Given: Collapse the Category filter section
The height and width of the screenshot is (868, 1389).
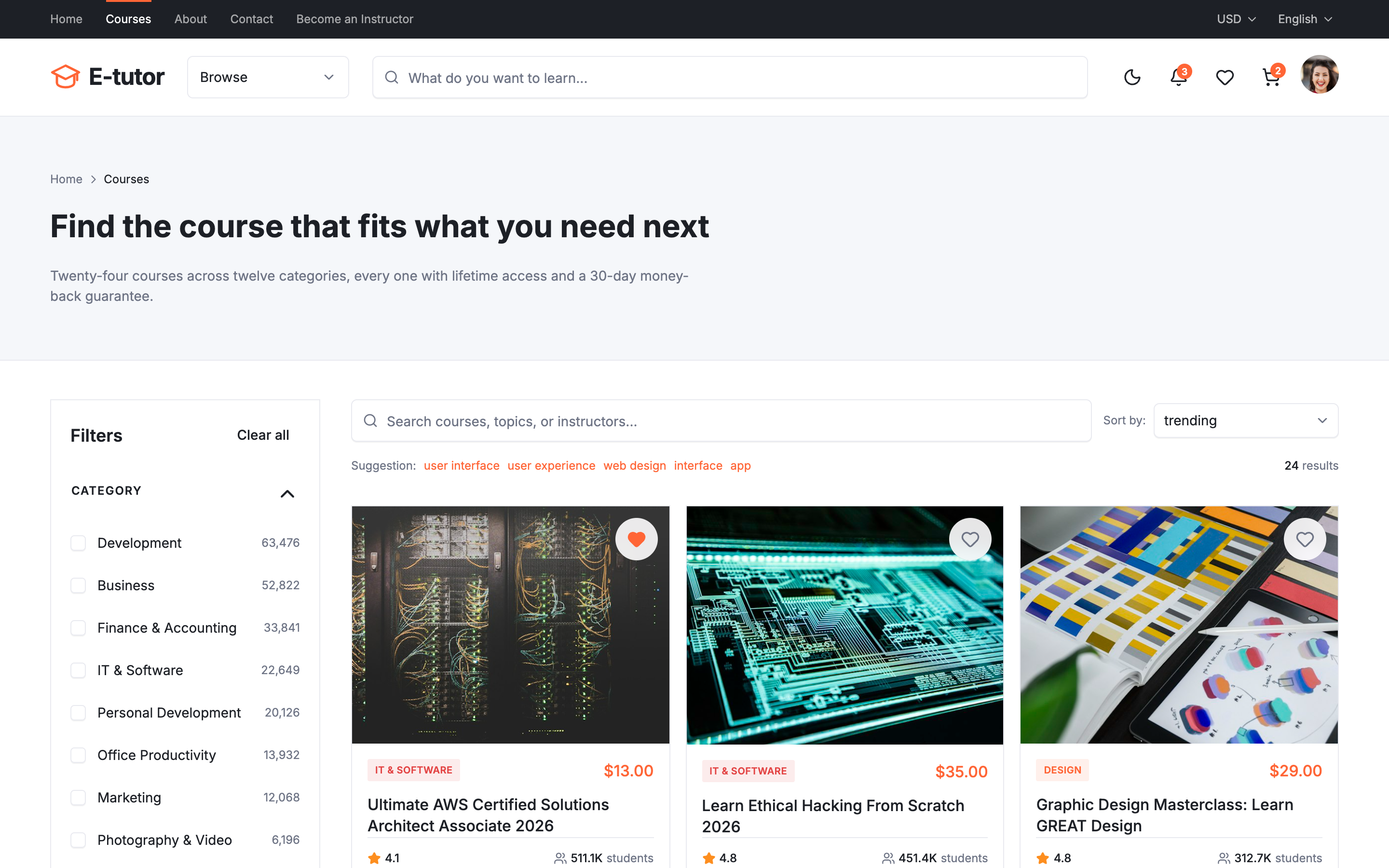Looking at the screenshot, I should 287,494.
